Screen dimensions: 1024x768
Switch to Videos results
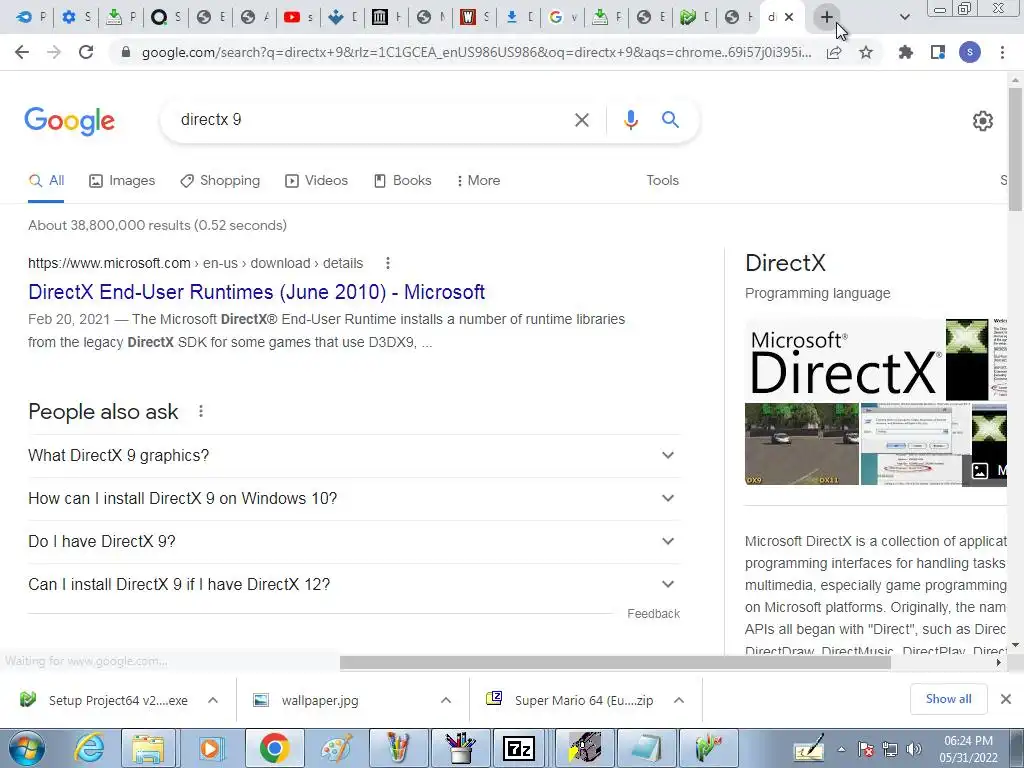tap(317, 181)
